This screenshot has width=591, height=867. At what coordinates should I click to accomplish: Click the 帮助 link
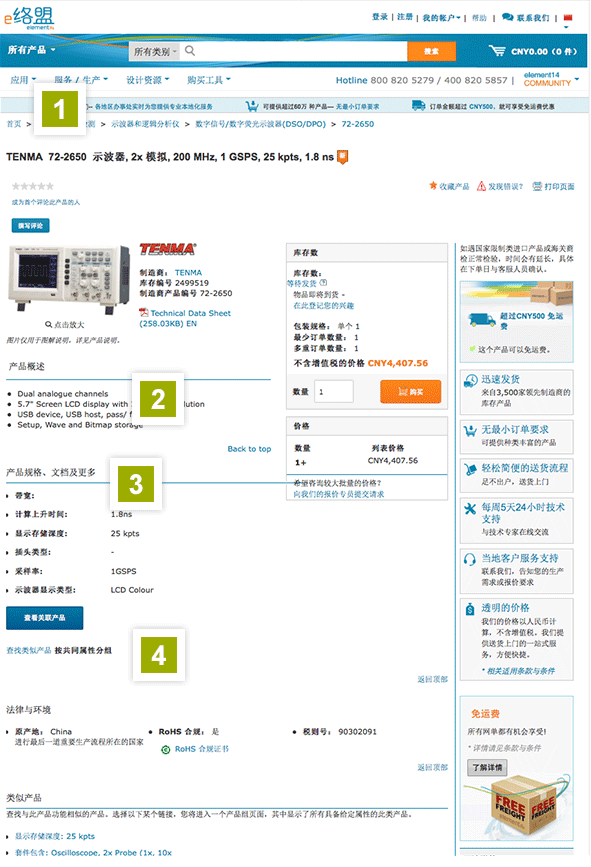pos(479,18)
